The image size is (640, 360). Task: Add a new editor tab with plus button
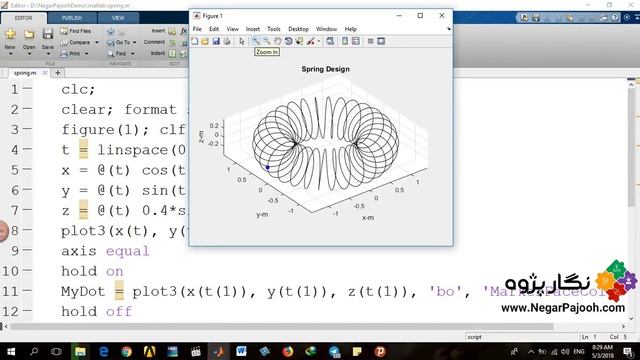[x=58, y=73]
